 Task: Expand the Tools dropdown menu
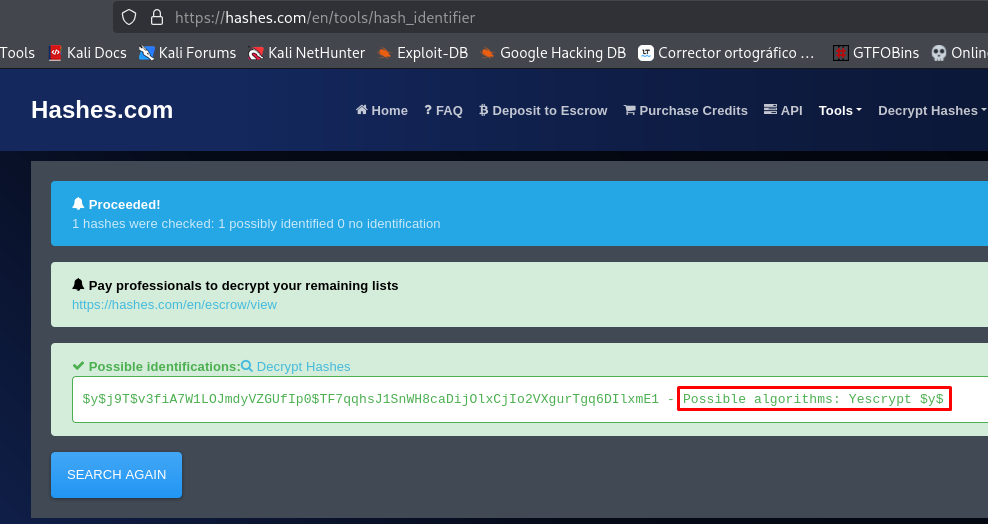click(x=839, y=111)
